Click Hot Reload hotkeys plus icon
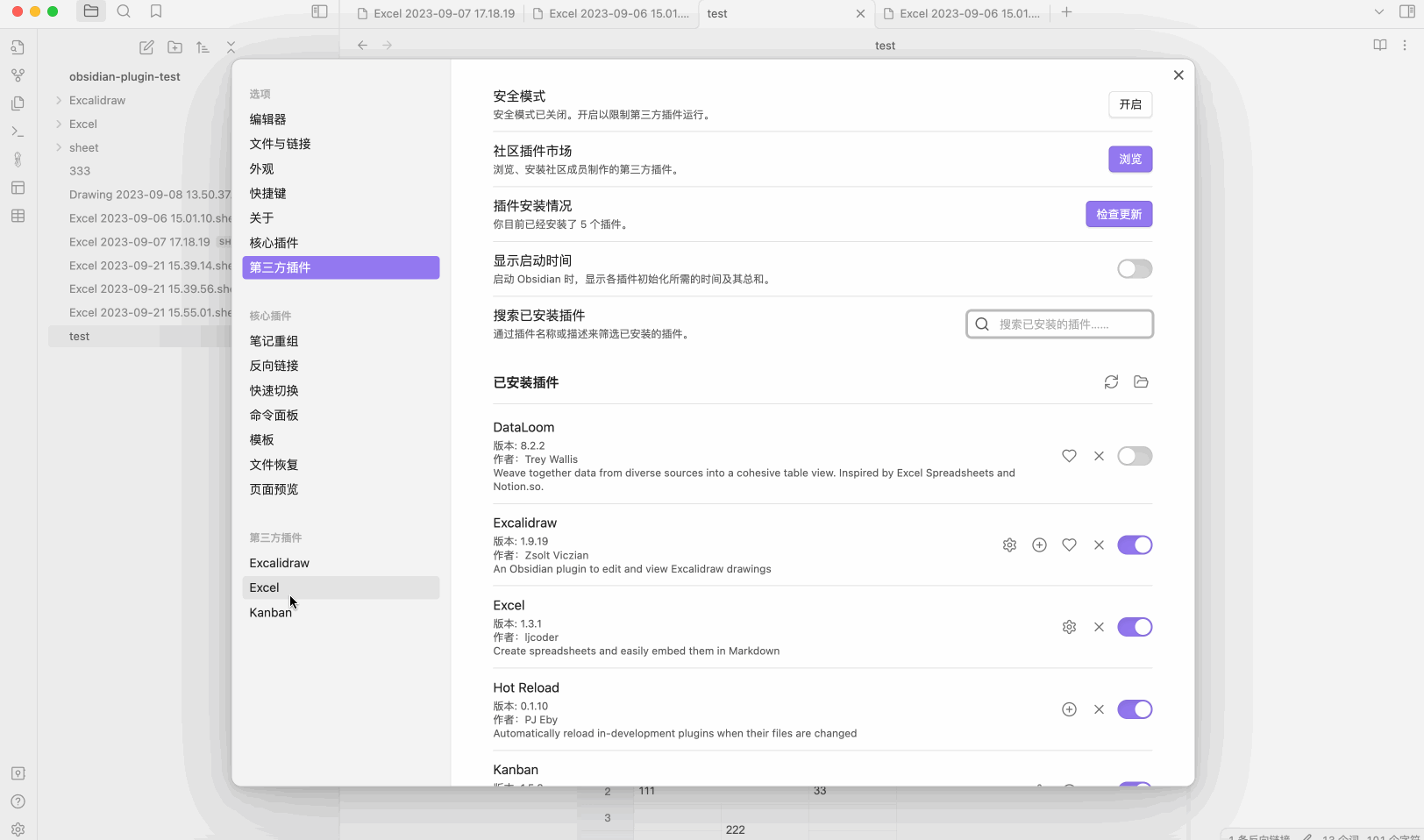Image resolution: width=1424 pixels, height=840 pixels. pyautogui.click(x=1069, y=709)
